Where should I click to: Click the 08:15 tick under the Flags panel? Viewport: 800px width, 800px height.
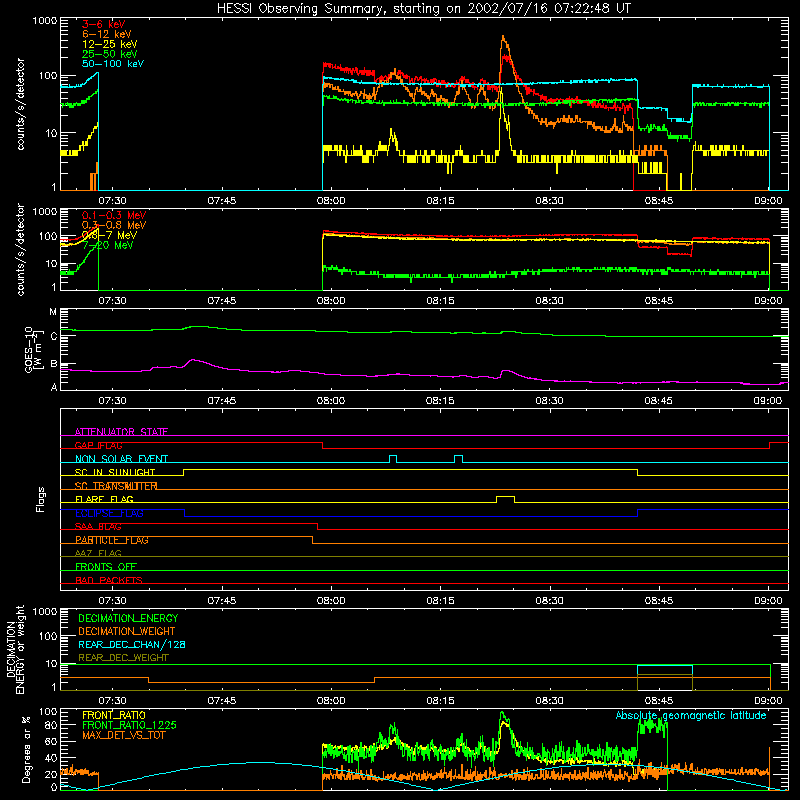pyautogui.click(x=440, y=601)
